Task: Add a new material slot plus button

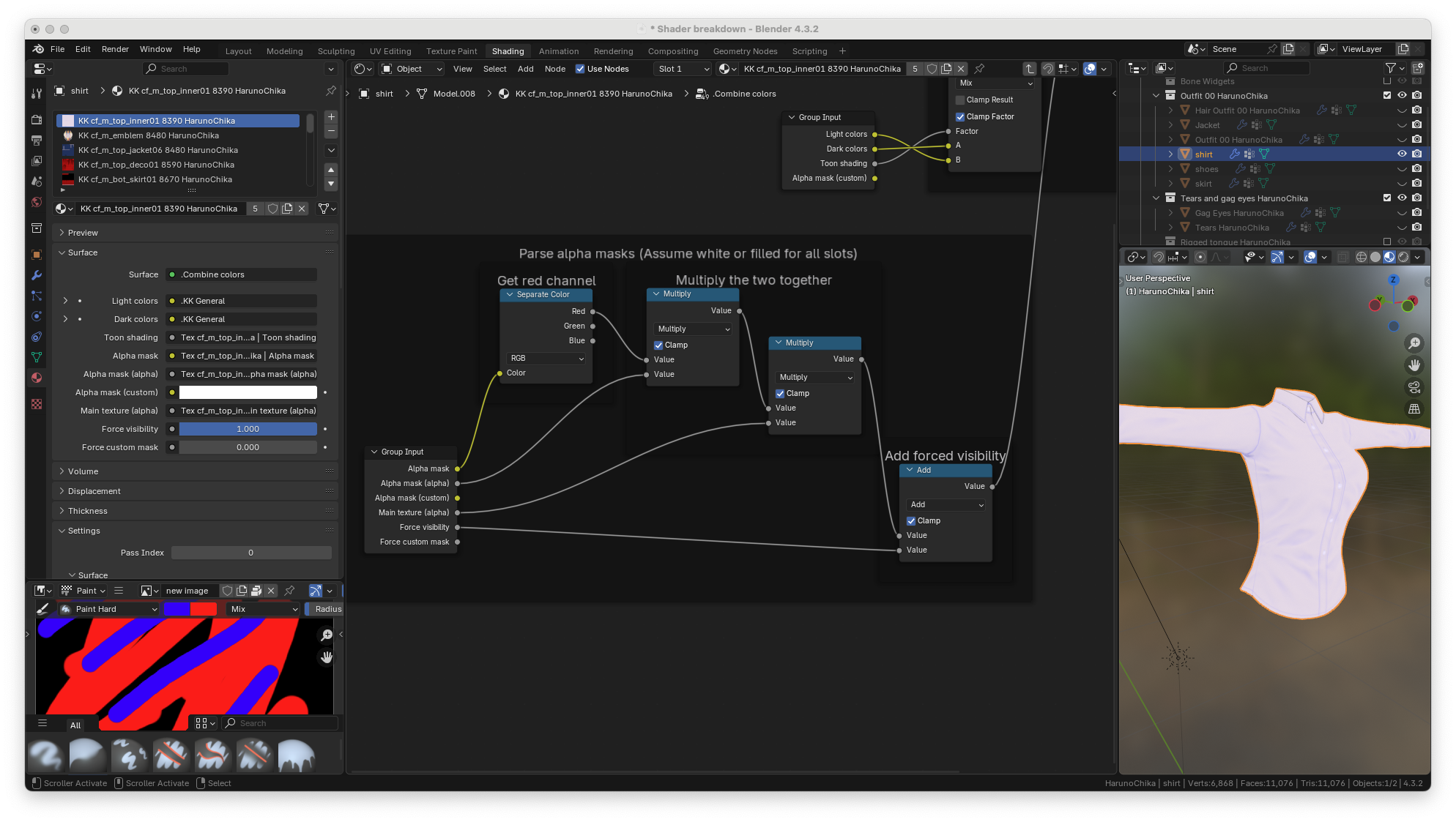Action: [x=331, y=117]
